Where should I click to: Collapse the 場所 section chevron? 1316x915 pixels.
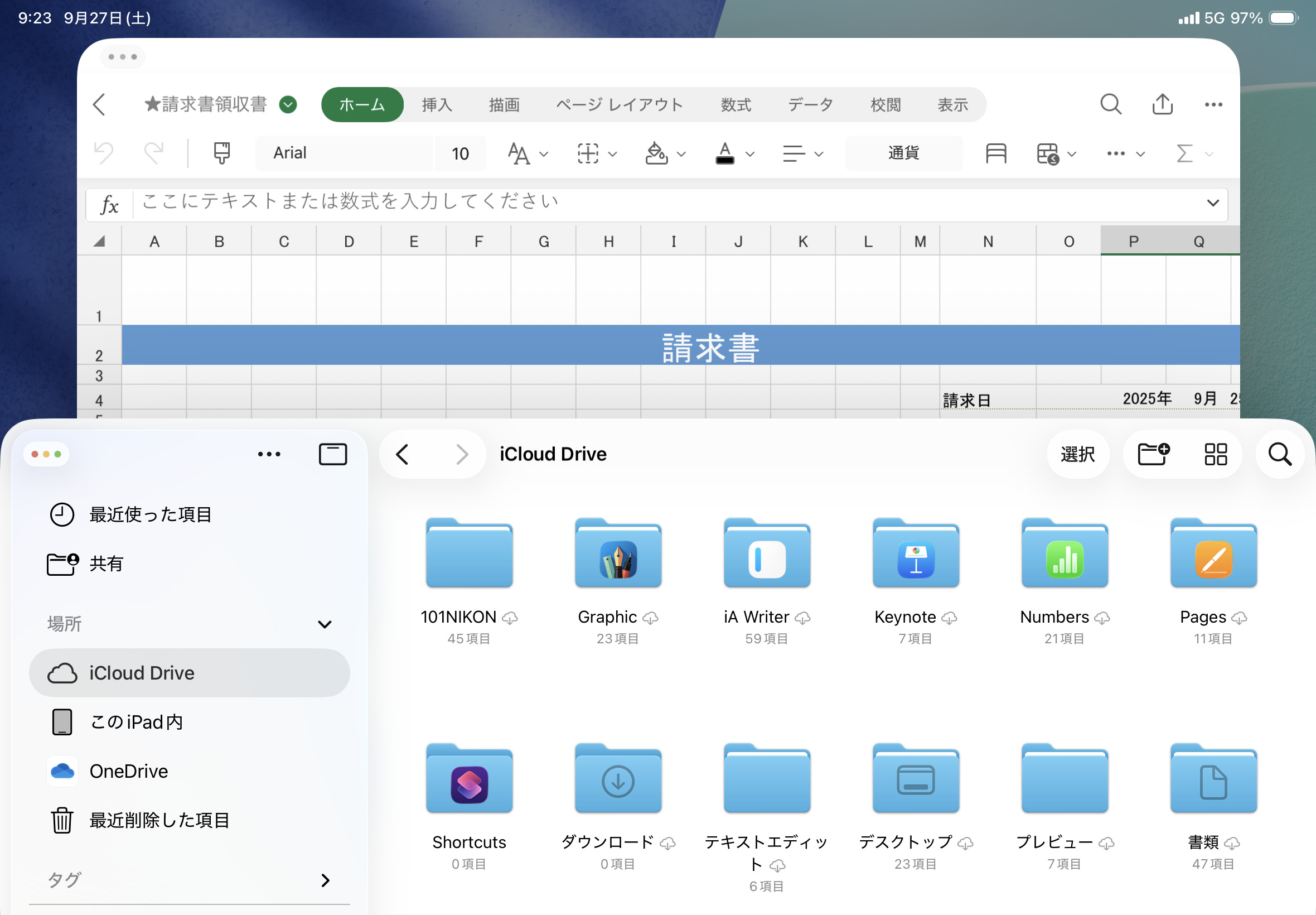coord(325,624)
